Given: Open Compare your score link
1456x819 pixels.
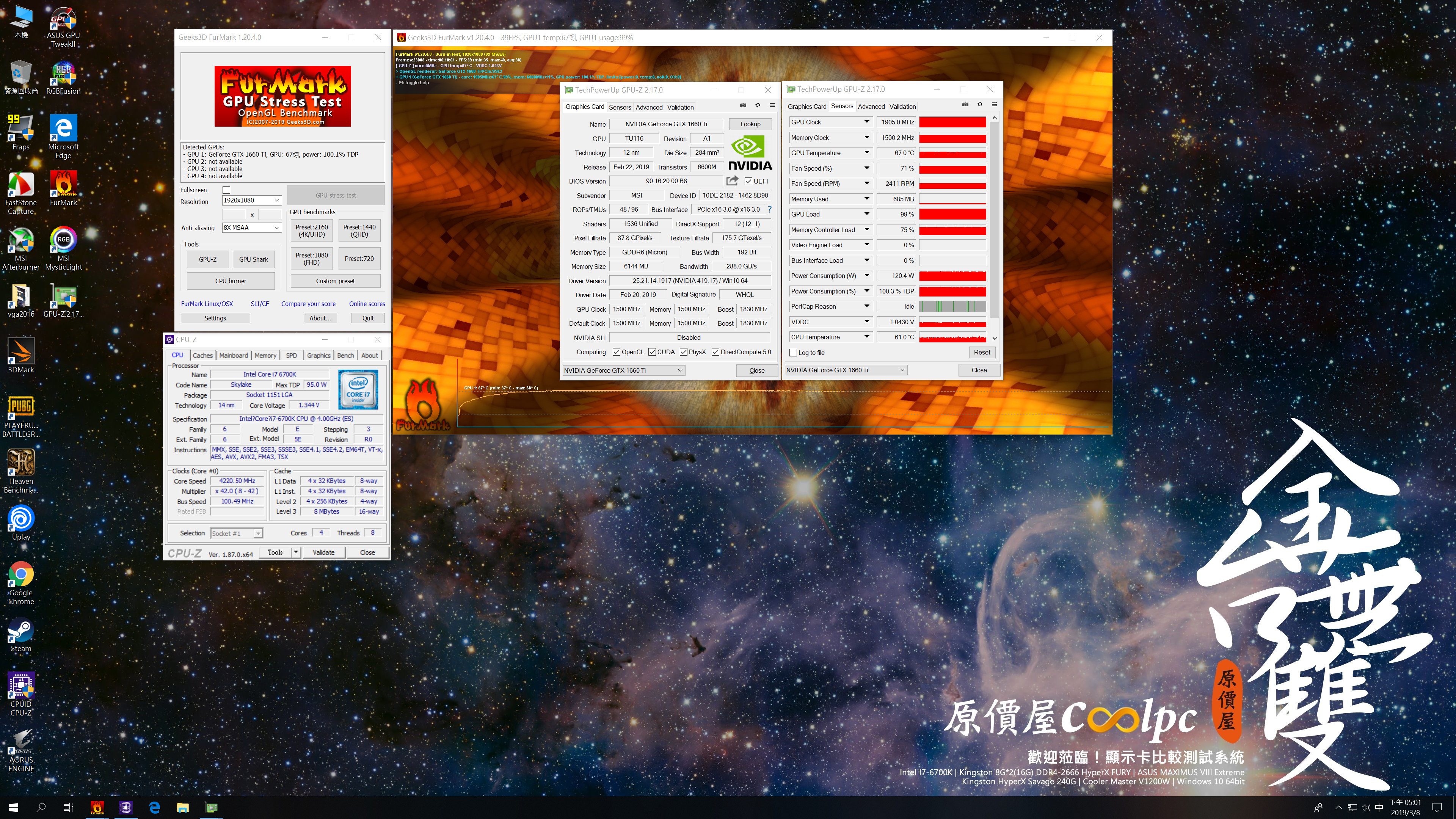Looking at the screenshot, I should 308,303.
